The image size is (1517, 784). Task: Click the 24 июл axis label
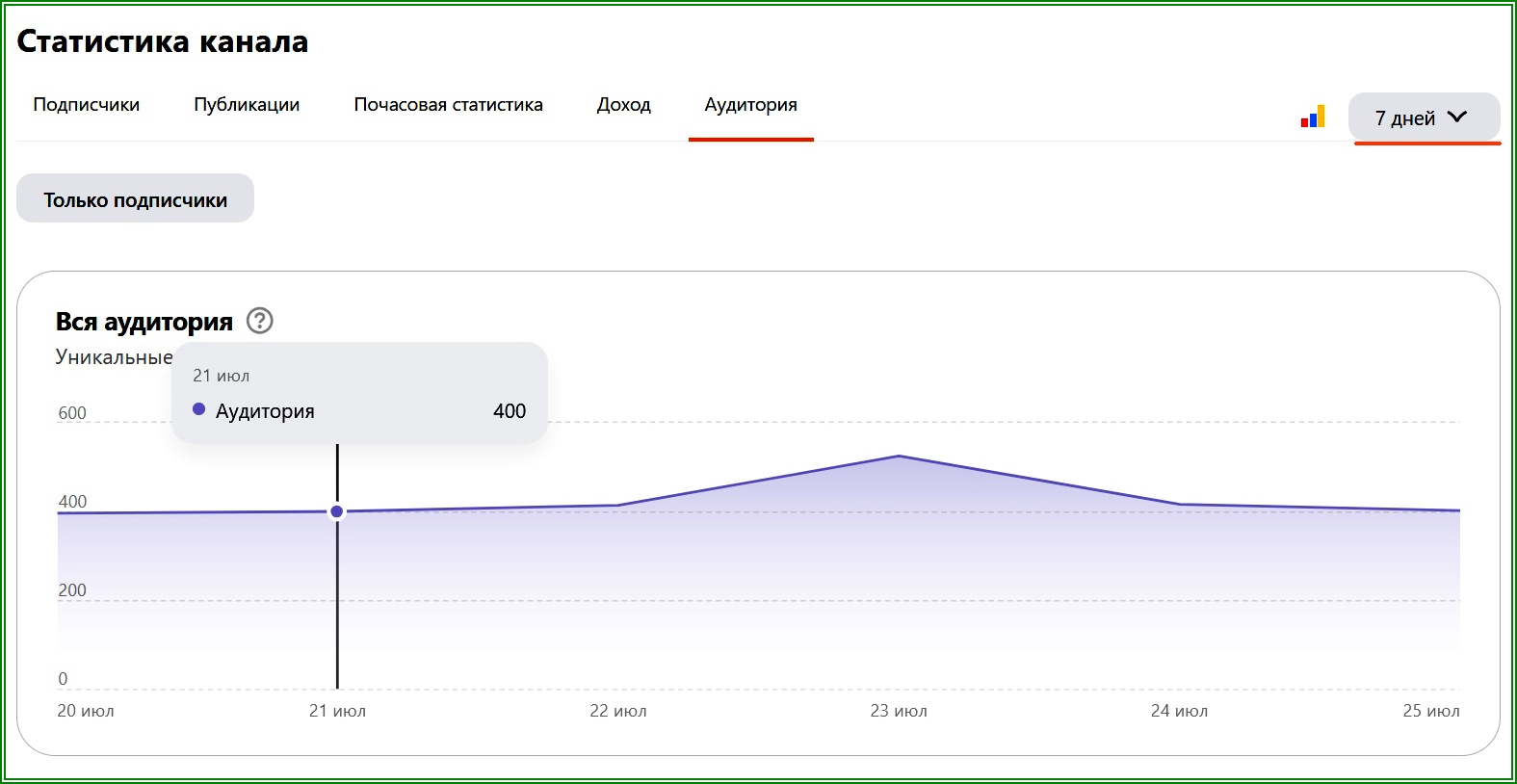(1179, 711)
